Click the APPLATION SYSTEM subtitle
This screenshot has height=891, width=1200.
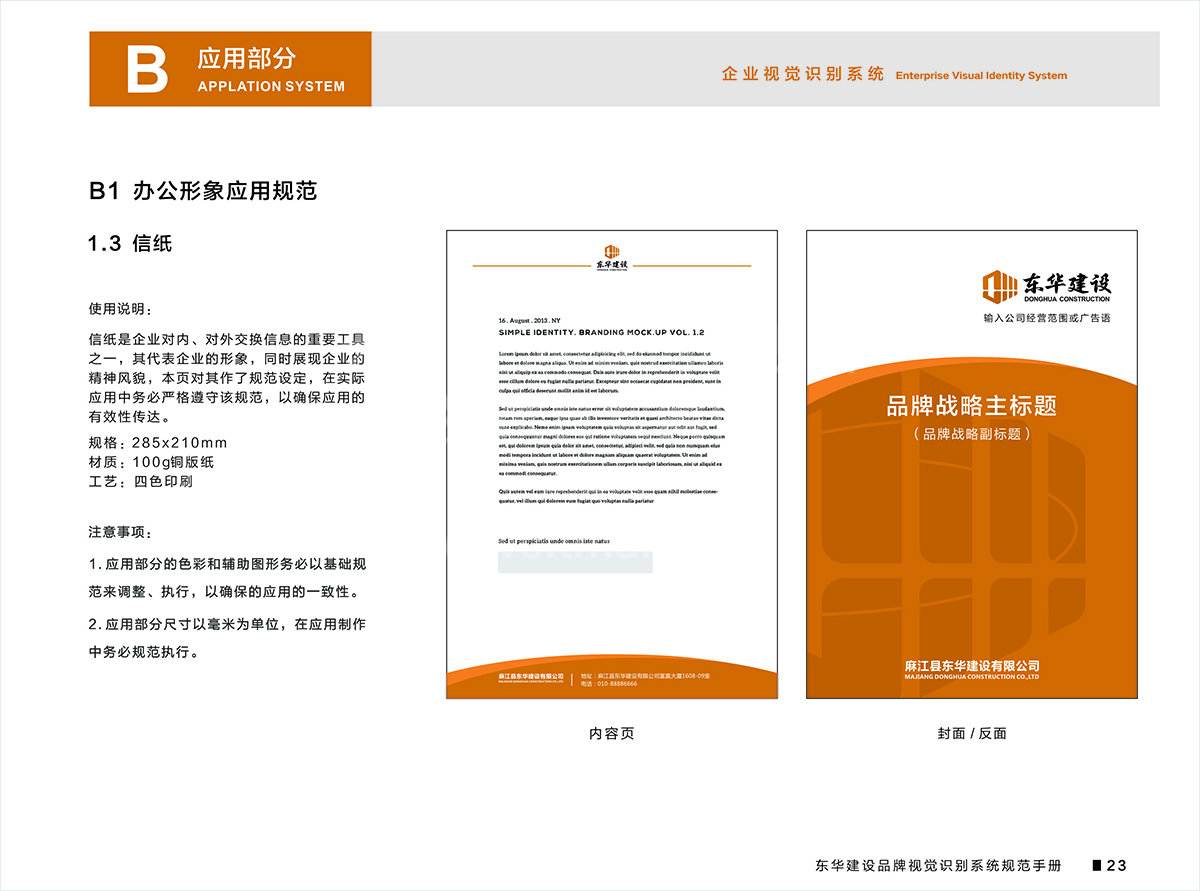271,86
